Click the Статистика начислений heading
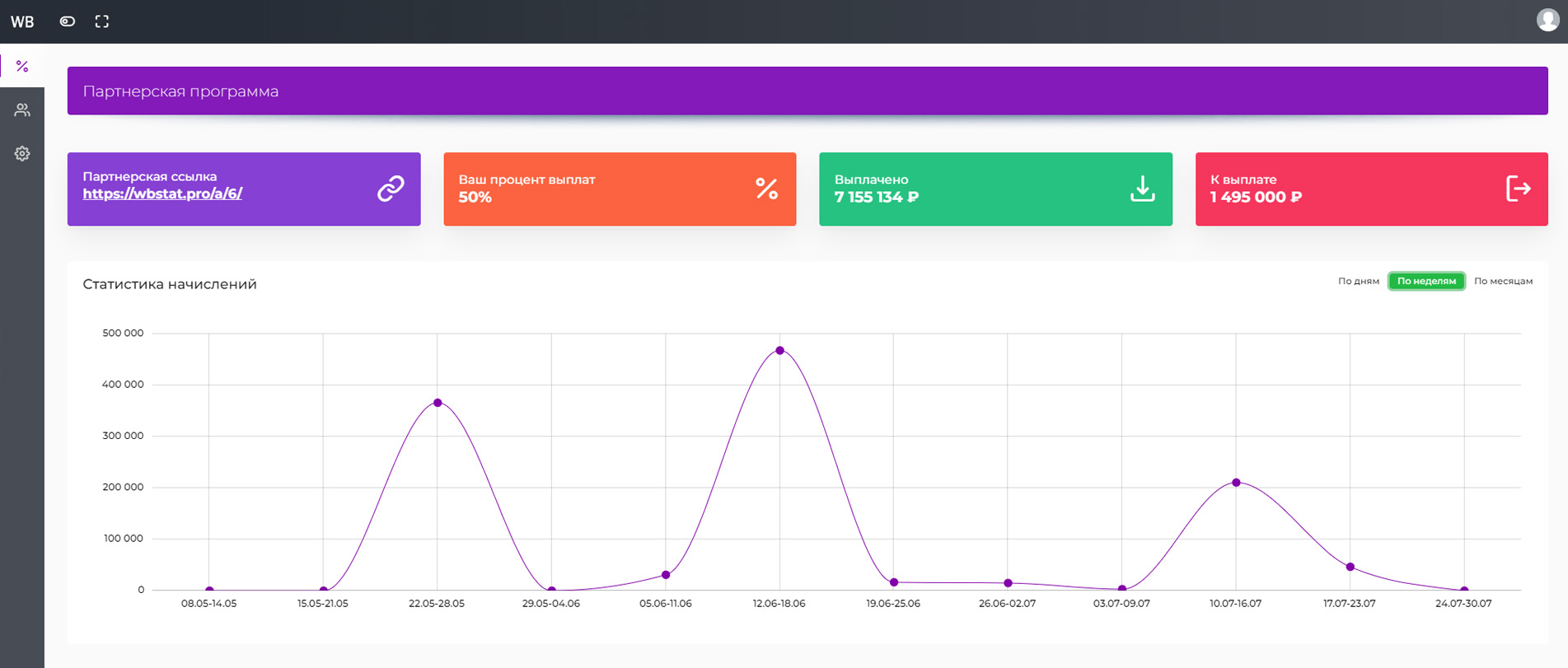Viewport: 1568px width, 668px height. 170,284
